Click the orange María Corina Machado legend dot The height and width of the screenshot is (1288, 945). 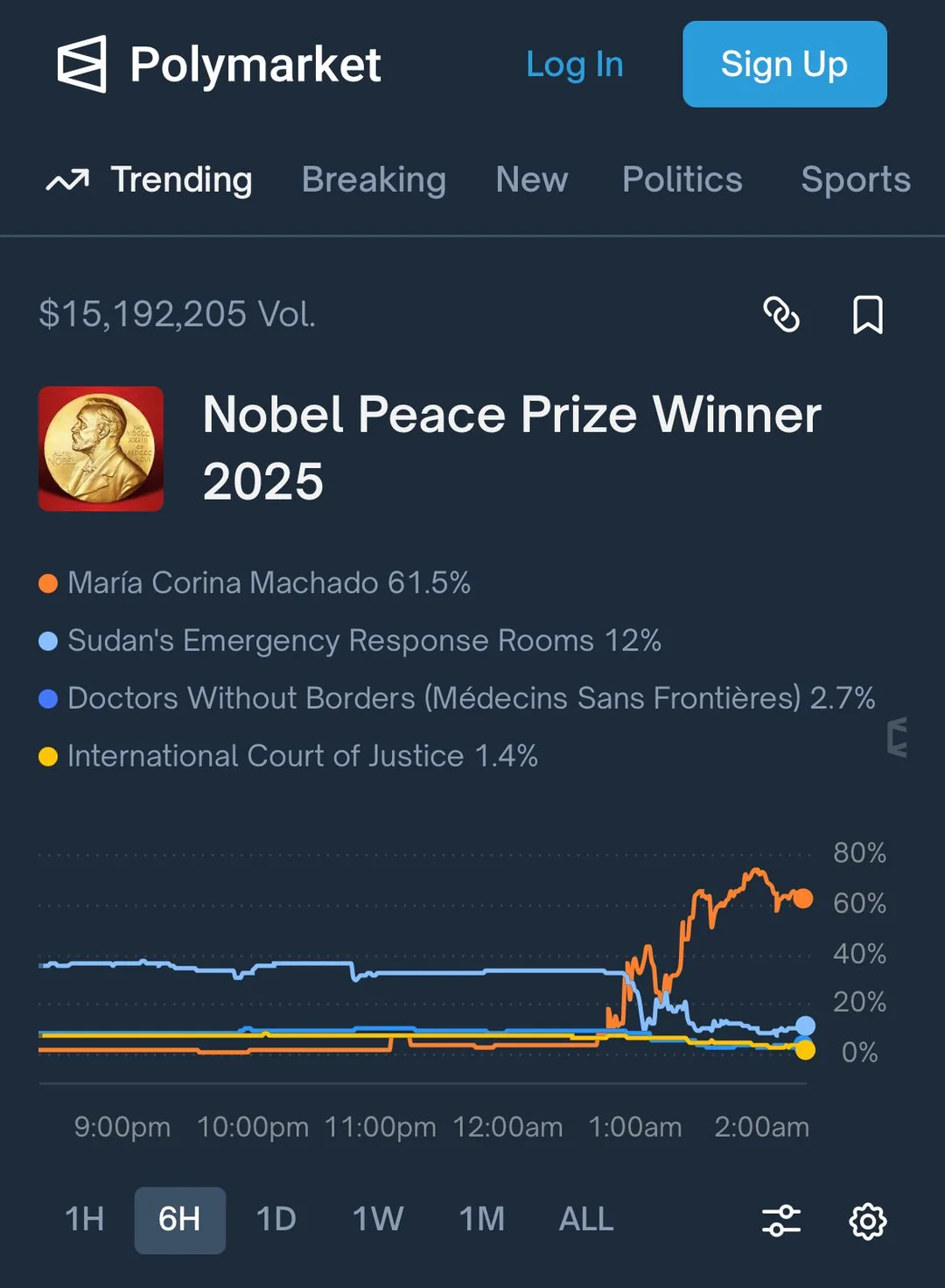tap(48, 584)
